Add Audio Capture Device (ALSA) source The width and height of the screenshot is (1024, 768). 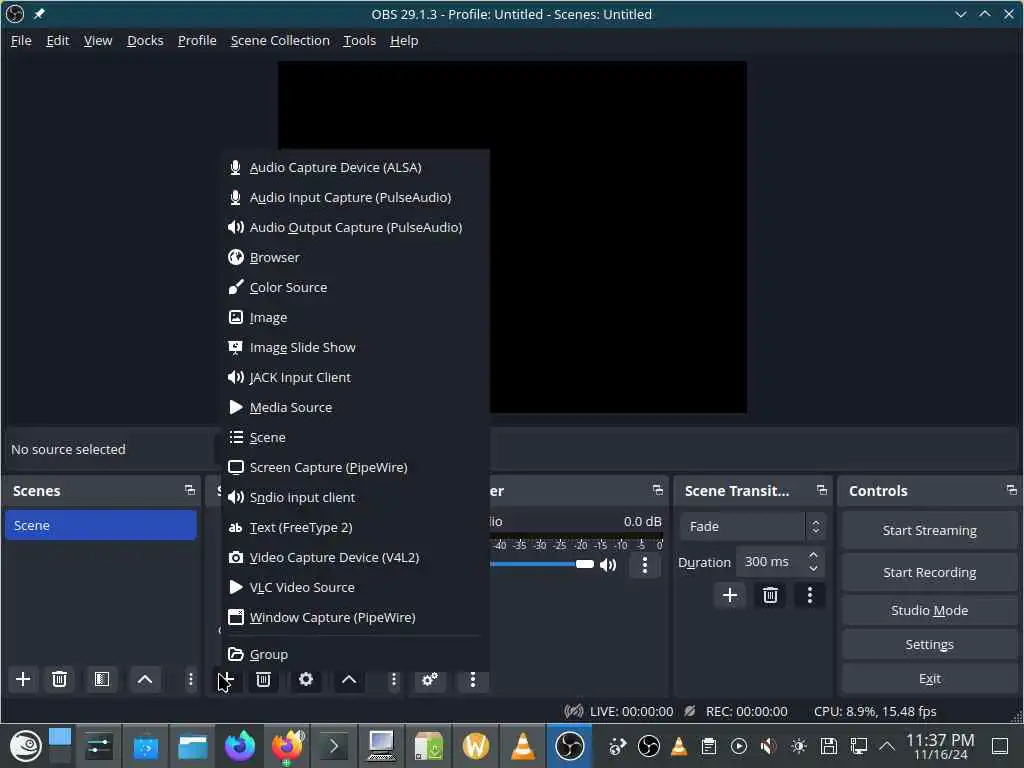(x=355, y=168)
